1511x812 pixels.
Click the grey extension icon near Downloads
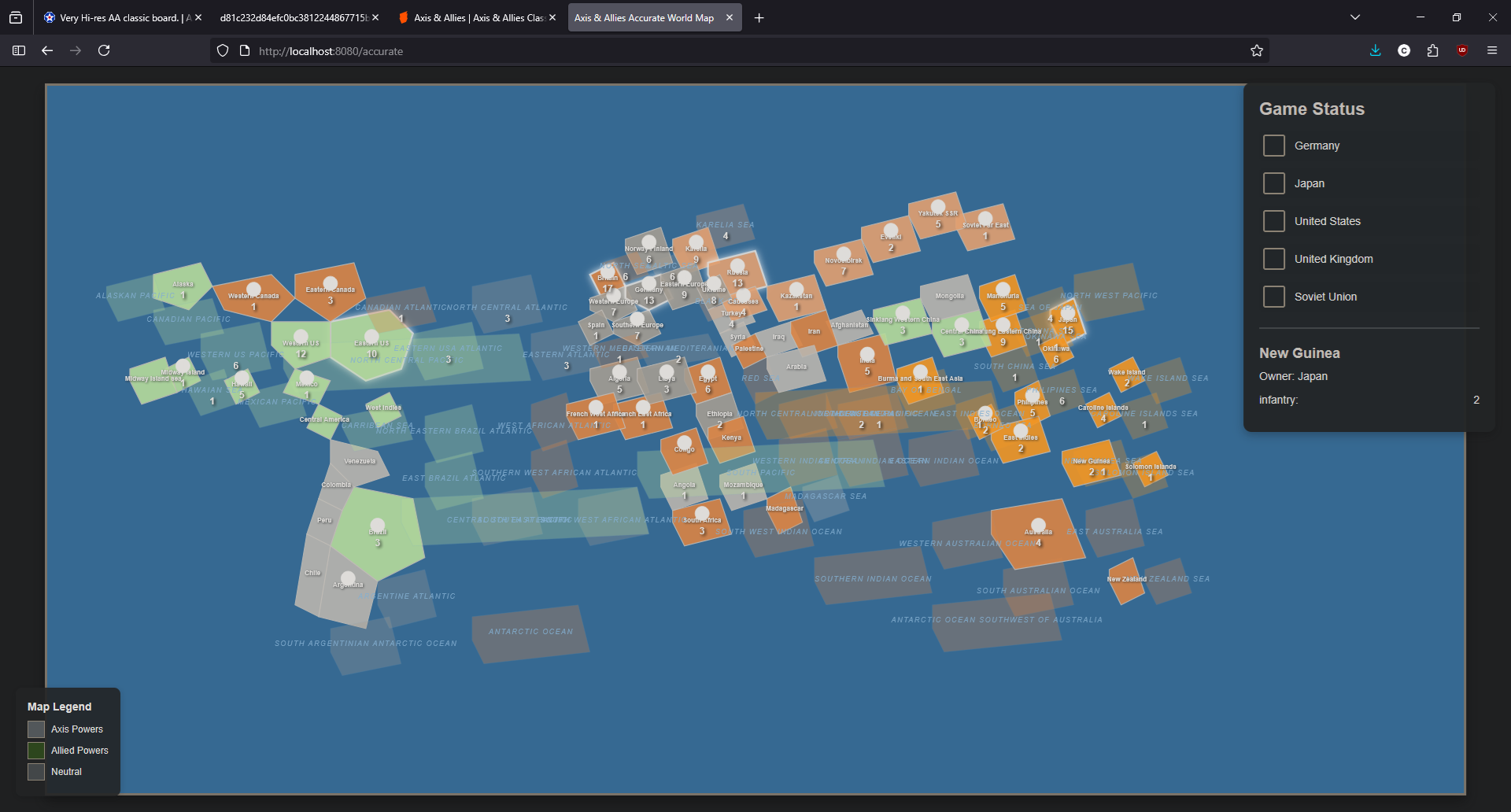coord(1404,50)
